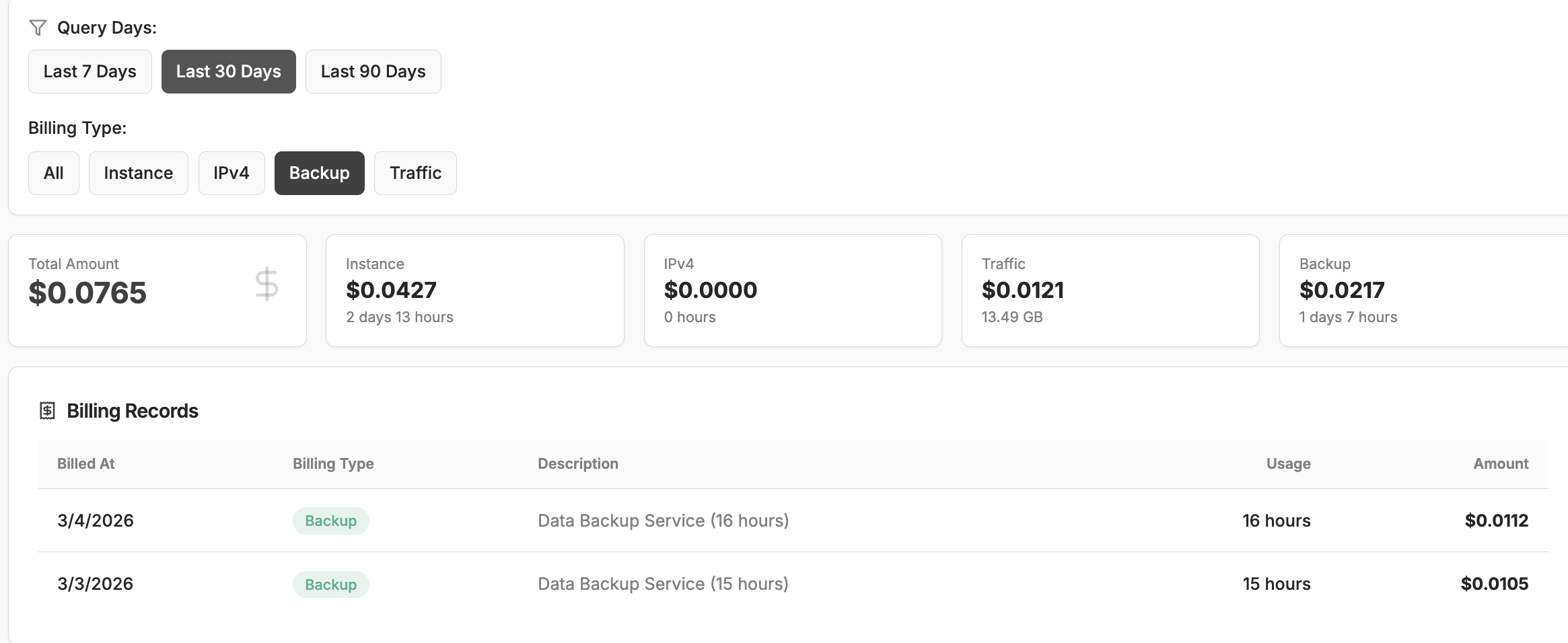
Task: Select the Last 7 Days query filter
Action: point(90,71)
